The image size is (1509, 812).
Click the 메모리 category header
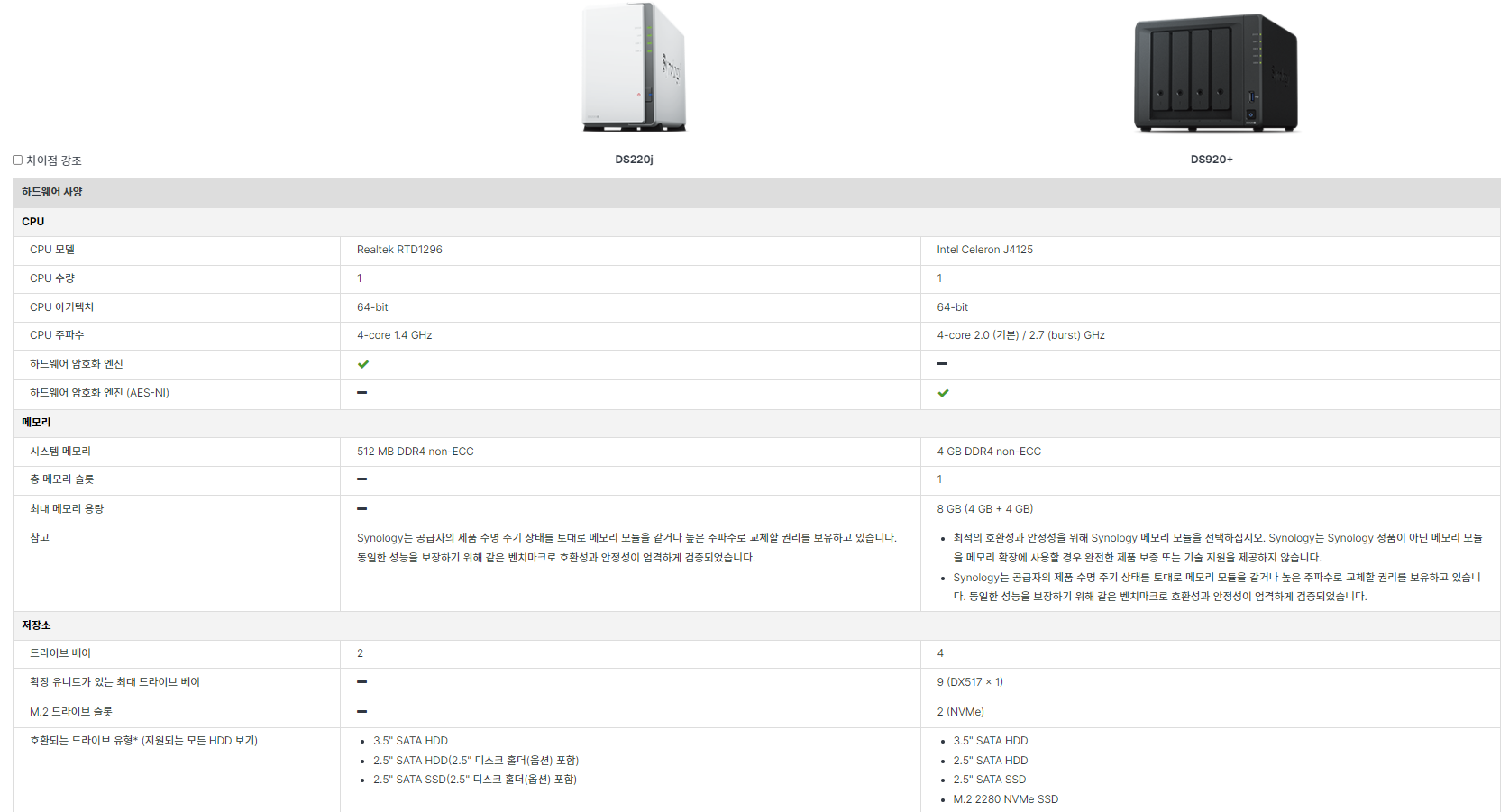point(756,423)
